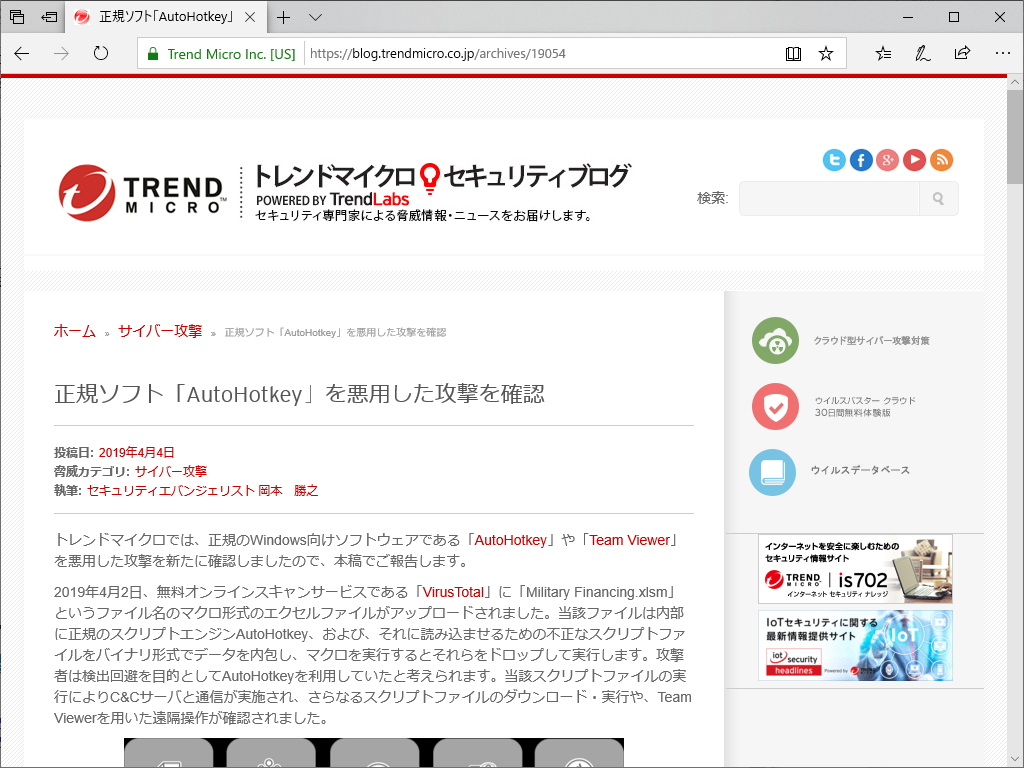Toggle reading view in the address bar

pos(793,53)
